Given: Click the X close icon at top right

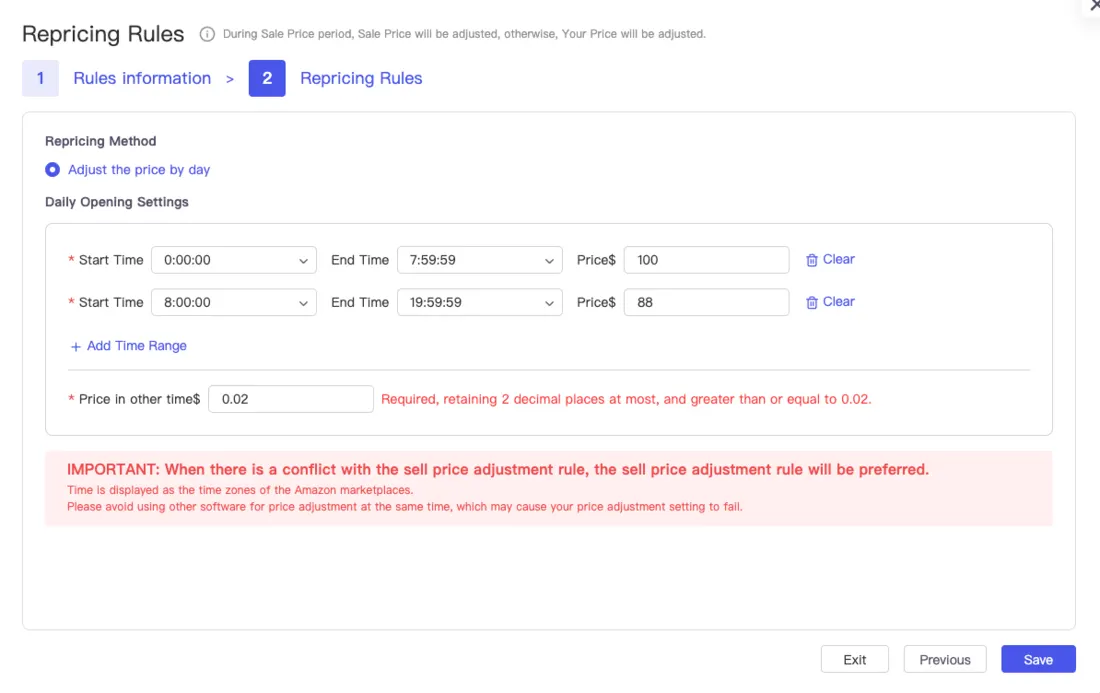Looking at the screenshot, I should 1094,6.
